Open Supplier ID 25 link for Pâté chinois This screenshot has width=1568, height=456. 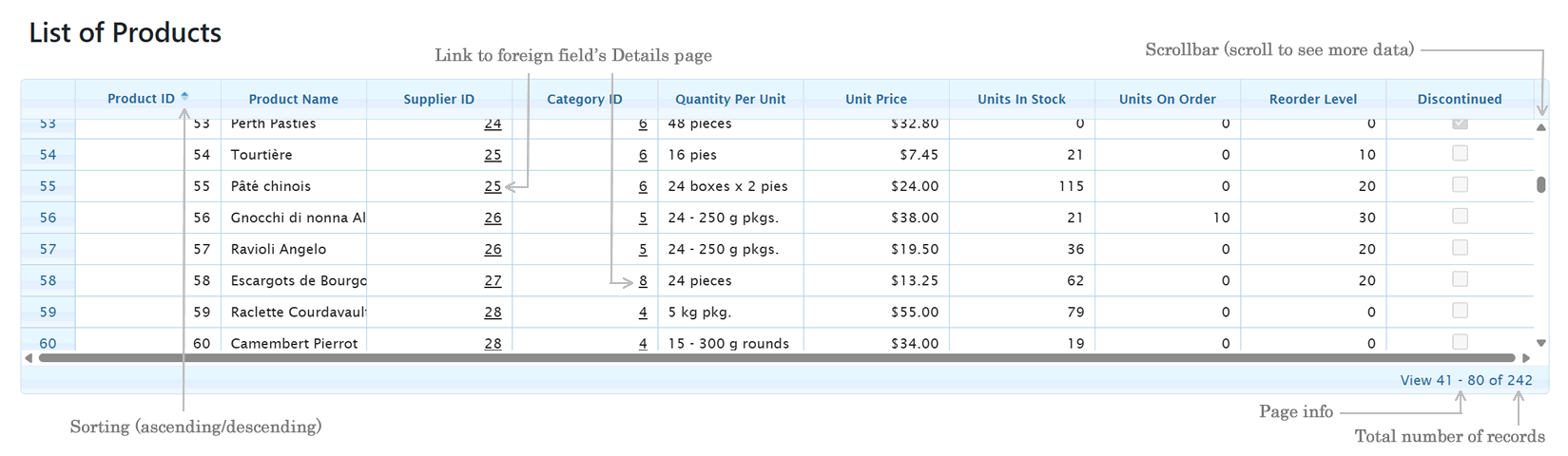click(x=493, y=186)
